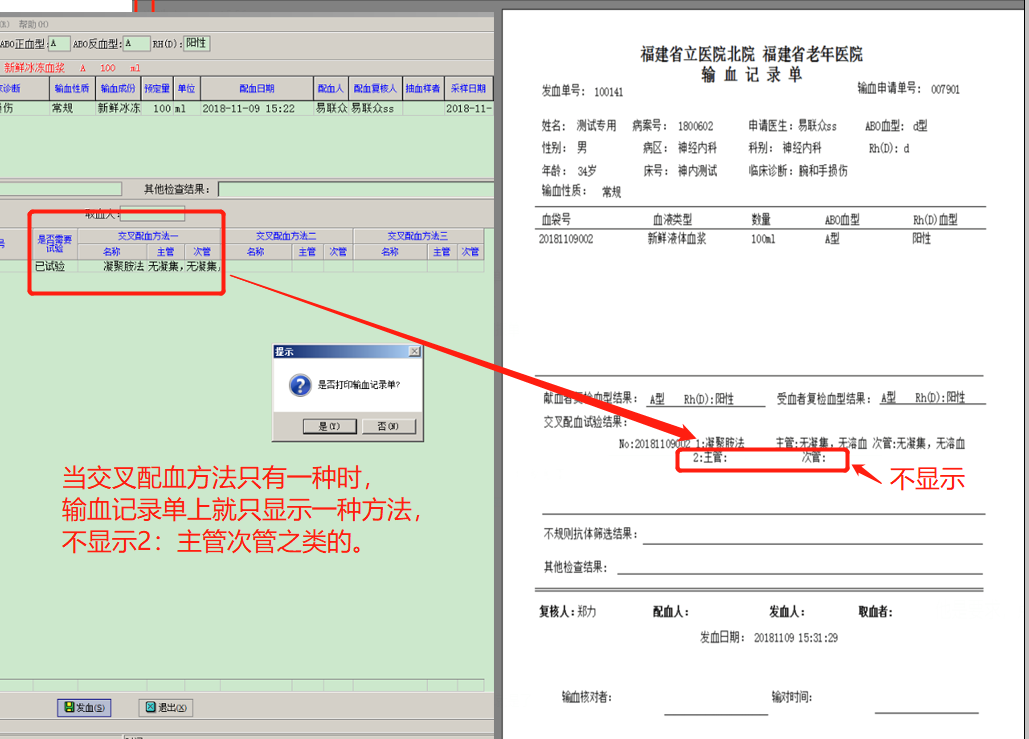Viewport: 1029px width, 739px height.
Task: Click 否(N) in the print prompt dialog
Action: [388, 427]
